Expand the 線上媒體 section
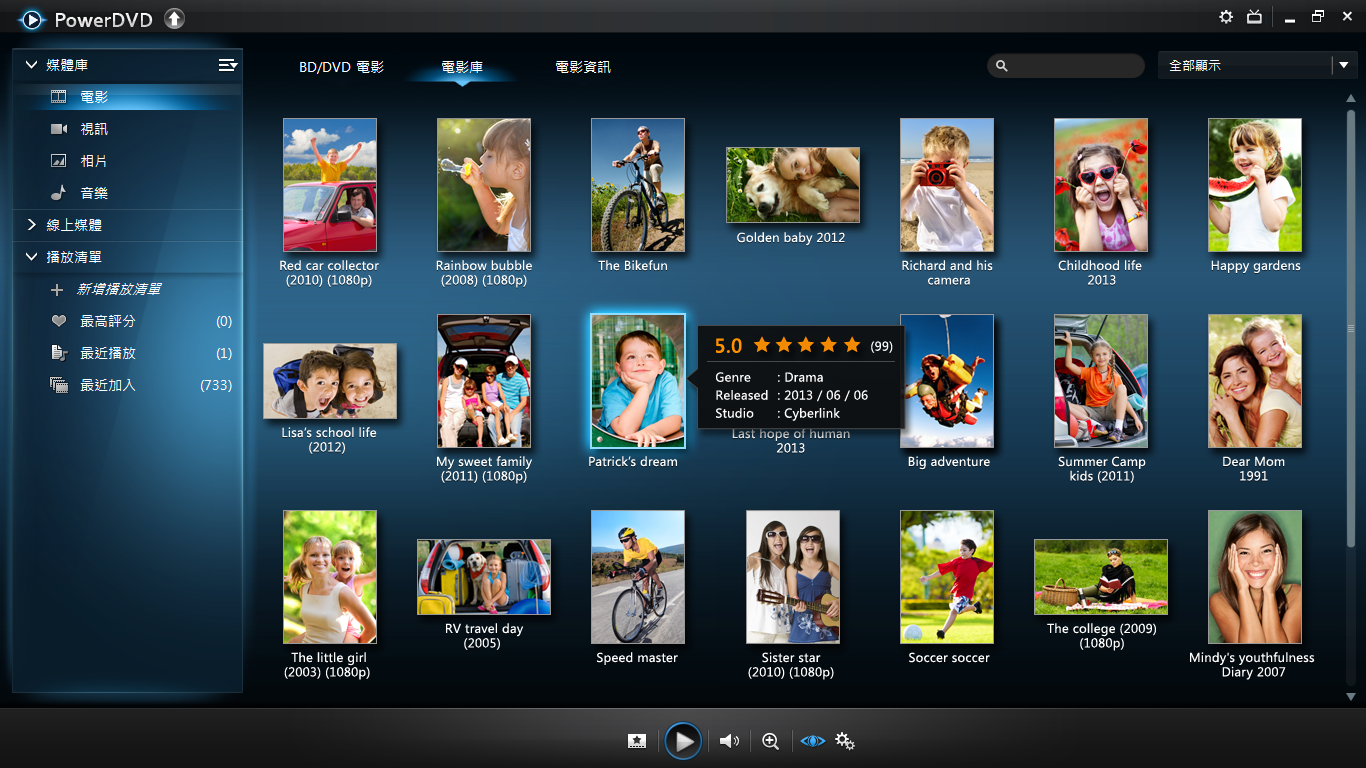Viewport: 1366px width, 768px height. coord(31,225)
